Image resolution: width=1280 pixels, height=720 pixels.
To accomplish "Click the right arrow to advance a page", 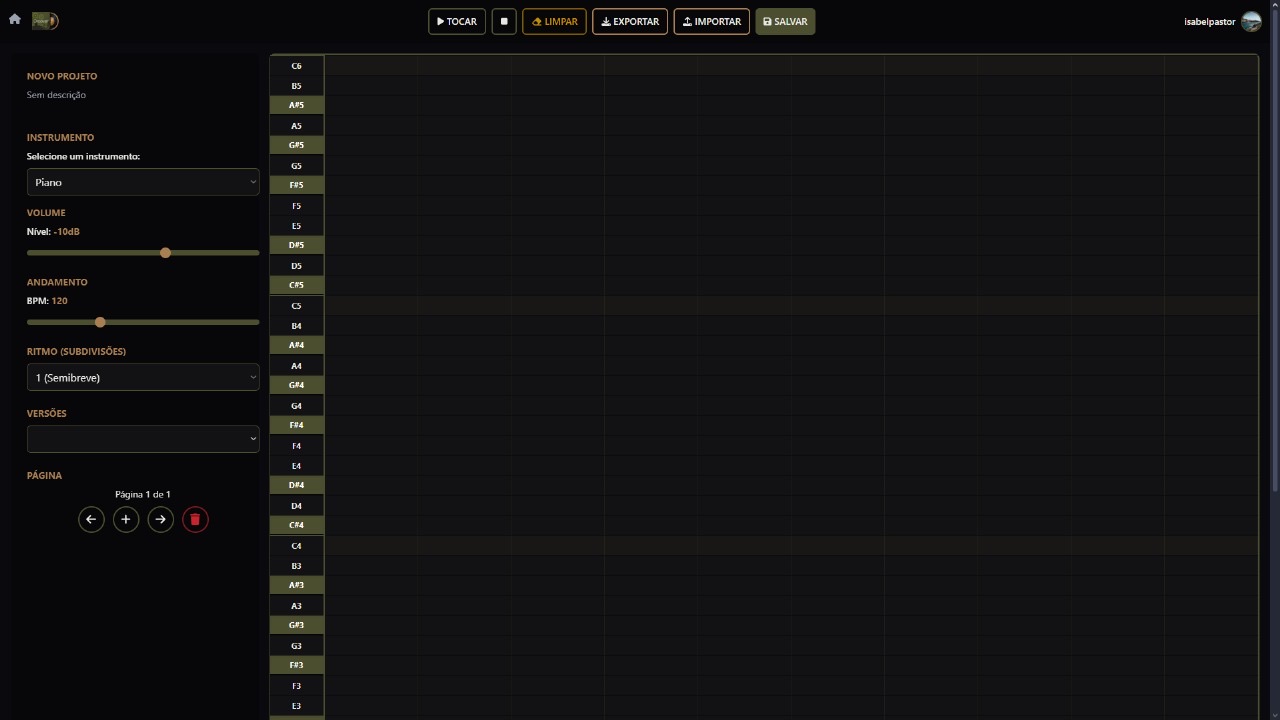I will pos(160,519).
